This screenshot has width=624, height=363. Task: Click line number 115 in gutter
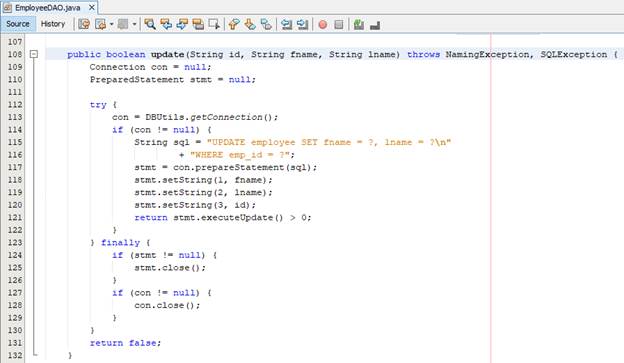15,142
